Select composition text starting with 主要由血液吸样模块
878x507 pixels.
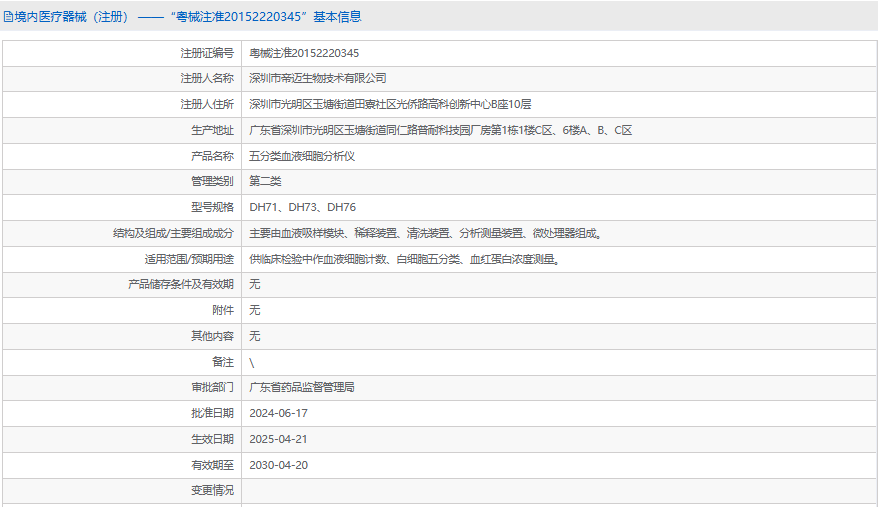click(x=427, y=234)
